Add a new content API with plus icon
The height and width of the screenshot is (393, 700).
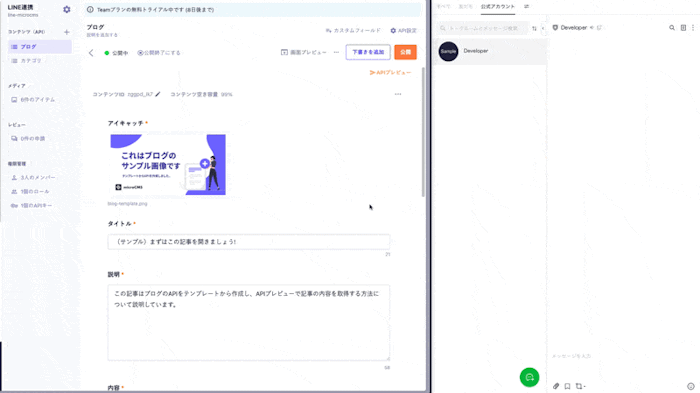point(67,32)
